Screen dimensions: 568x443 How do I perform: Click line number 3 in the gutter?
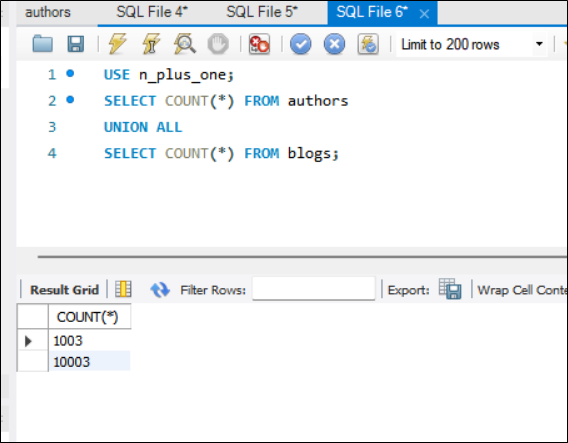pos(52,127)
